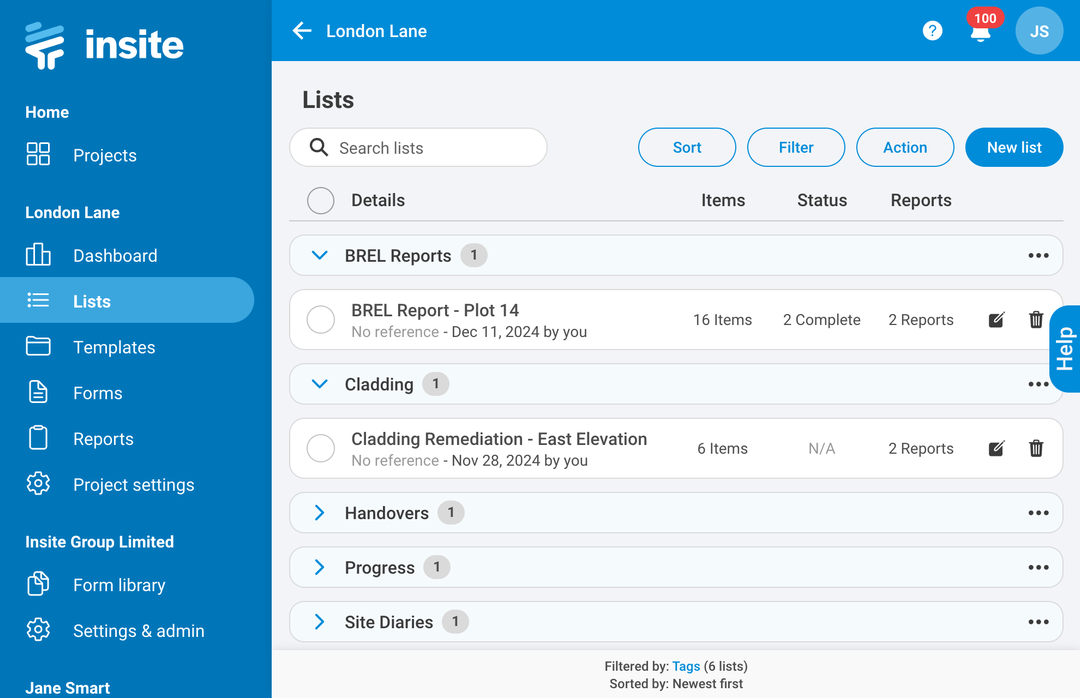This screenshot has width=1080, height=698.
Task: Click the Forms document icon
Action: [x=38, y=393]
